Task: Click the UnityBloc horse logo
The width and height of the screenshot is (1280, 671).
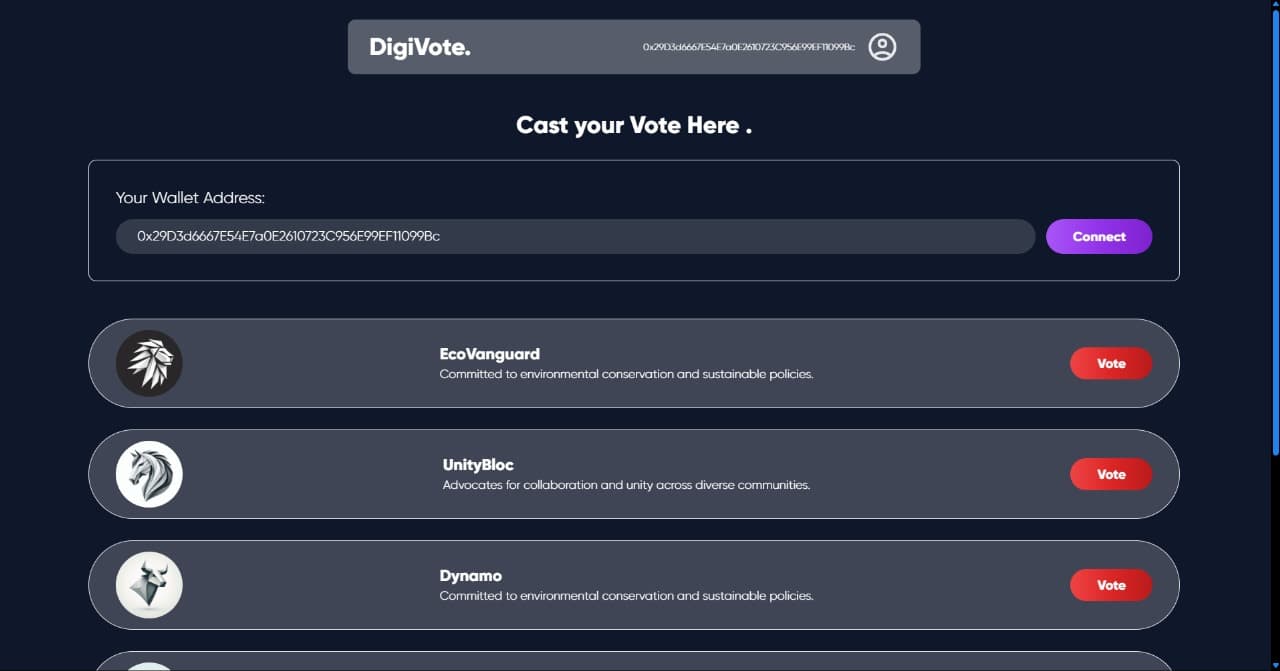Action: (x=149, y=474)
